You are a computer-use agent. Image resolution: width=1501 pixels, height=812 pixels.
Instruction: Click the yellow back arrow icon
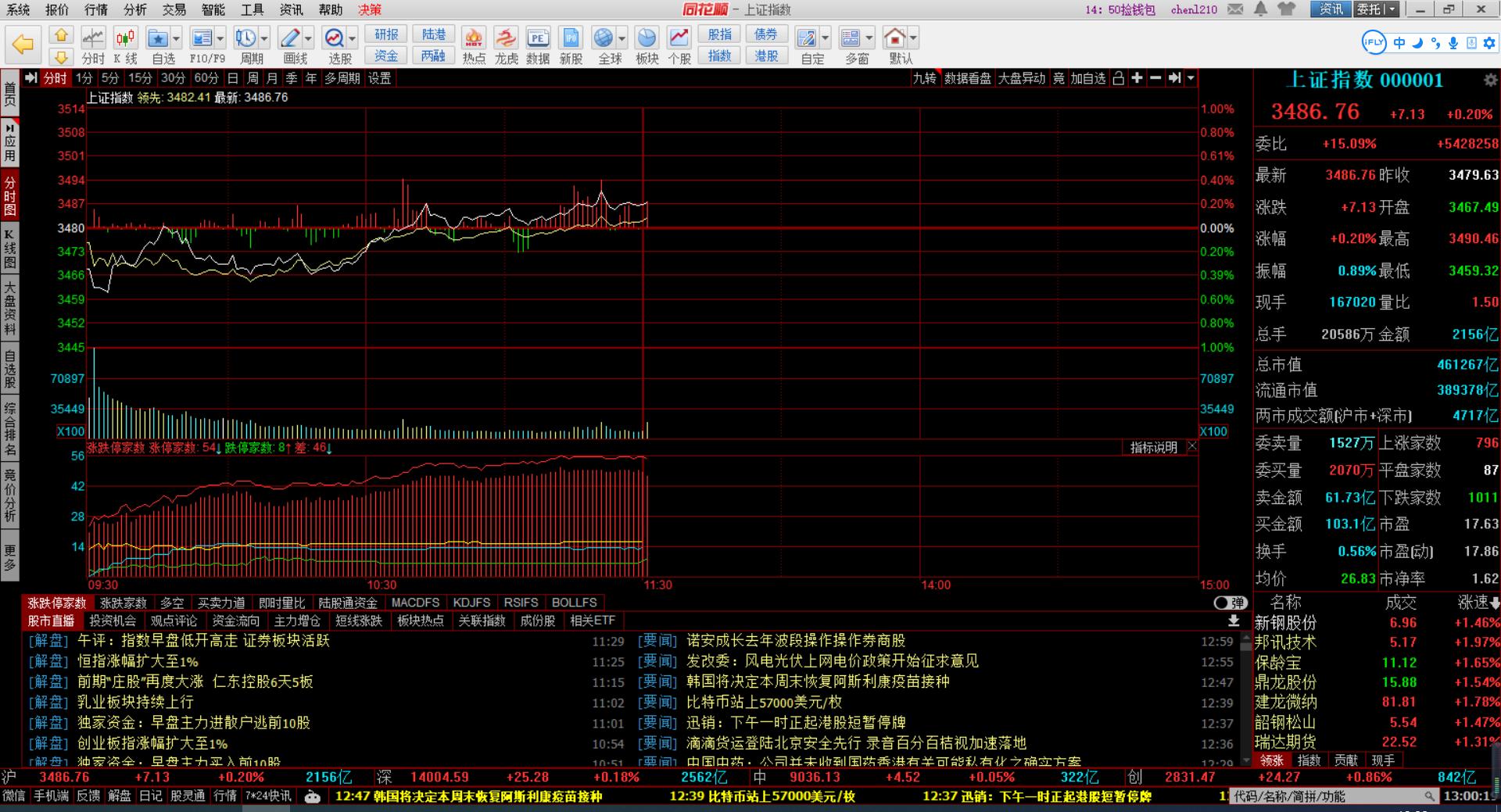coord(23,45)
